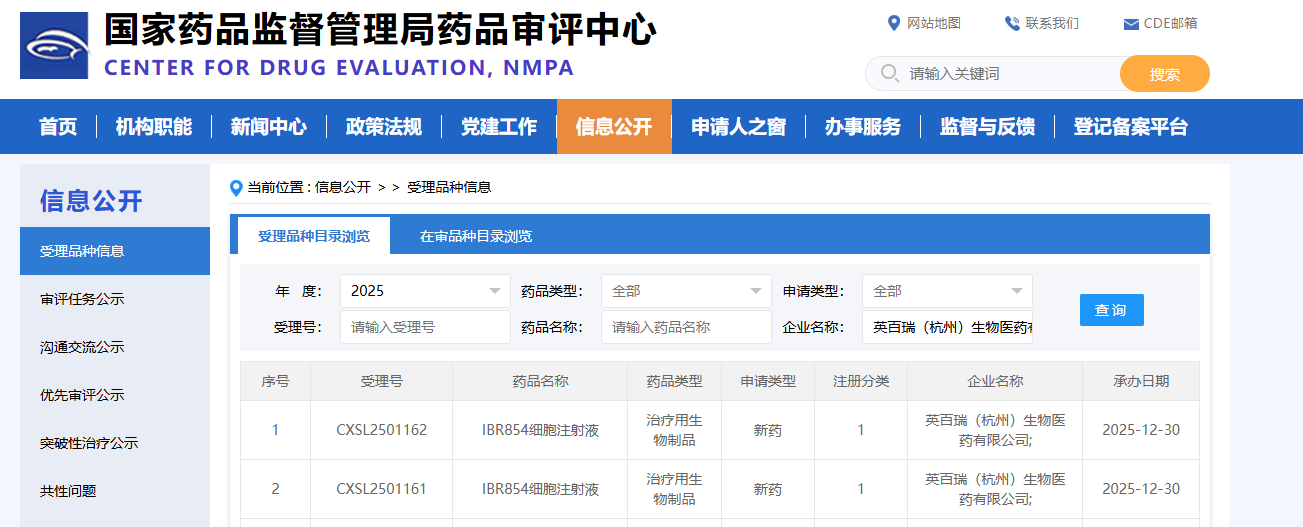Open 审评任务公示 in the sidebar
Viewport: 1303px width, 527px height.
[82, 299]
